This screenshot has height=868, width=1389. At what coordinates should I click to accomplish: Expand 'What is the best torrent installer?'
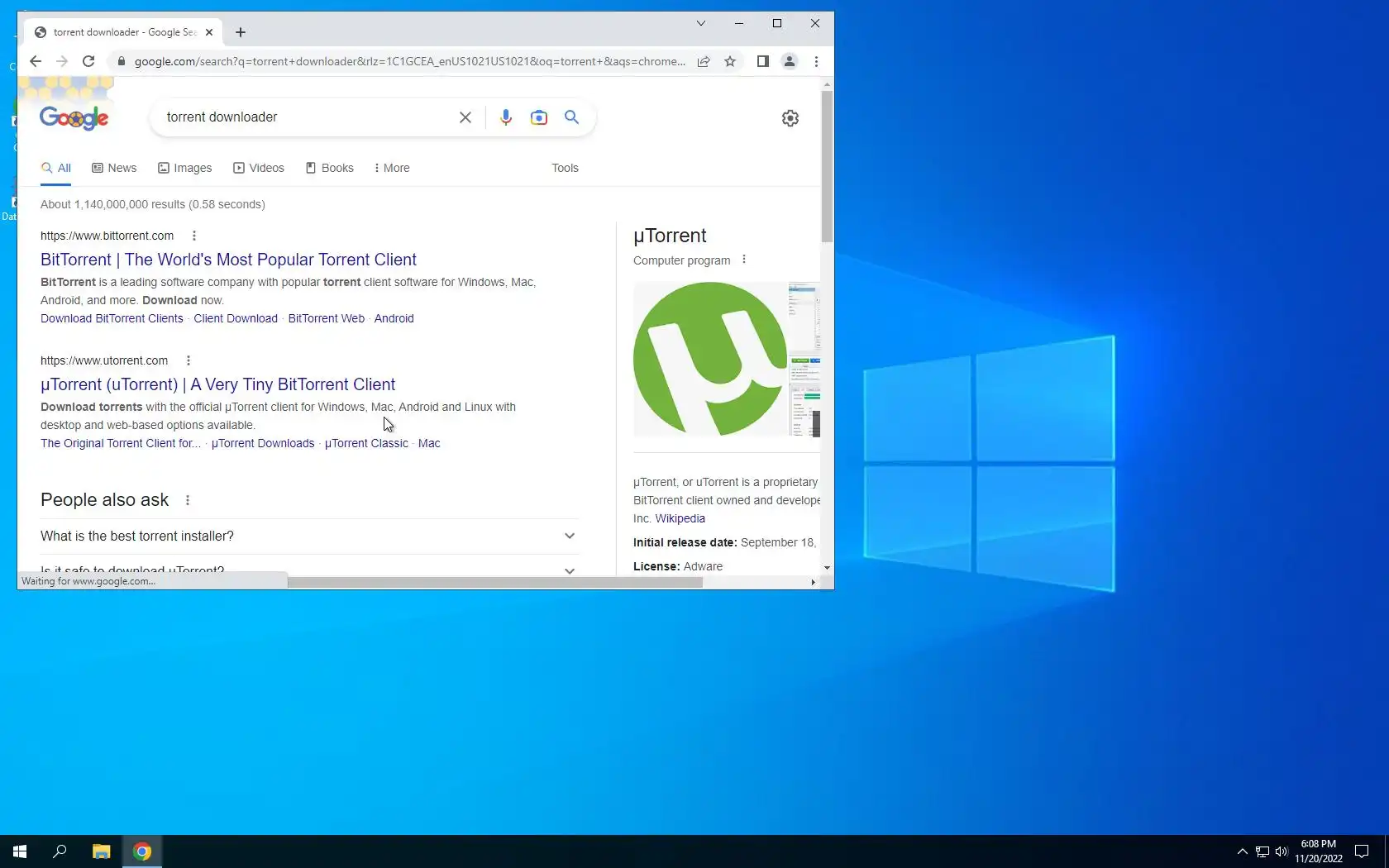[x=309, y=537]
